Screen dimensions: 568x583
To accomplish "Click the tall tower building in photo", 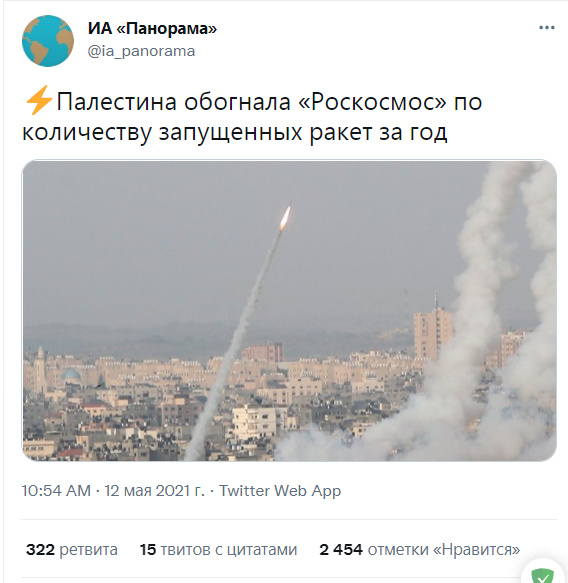I will click(x=433, y=331).
